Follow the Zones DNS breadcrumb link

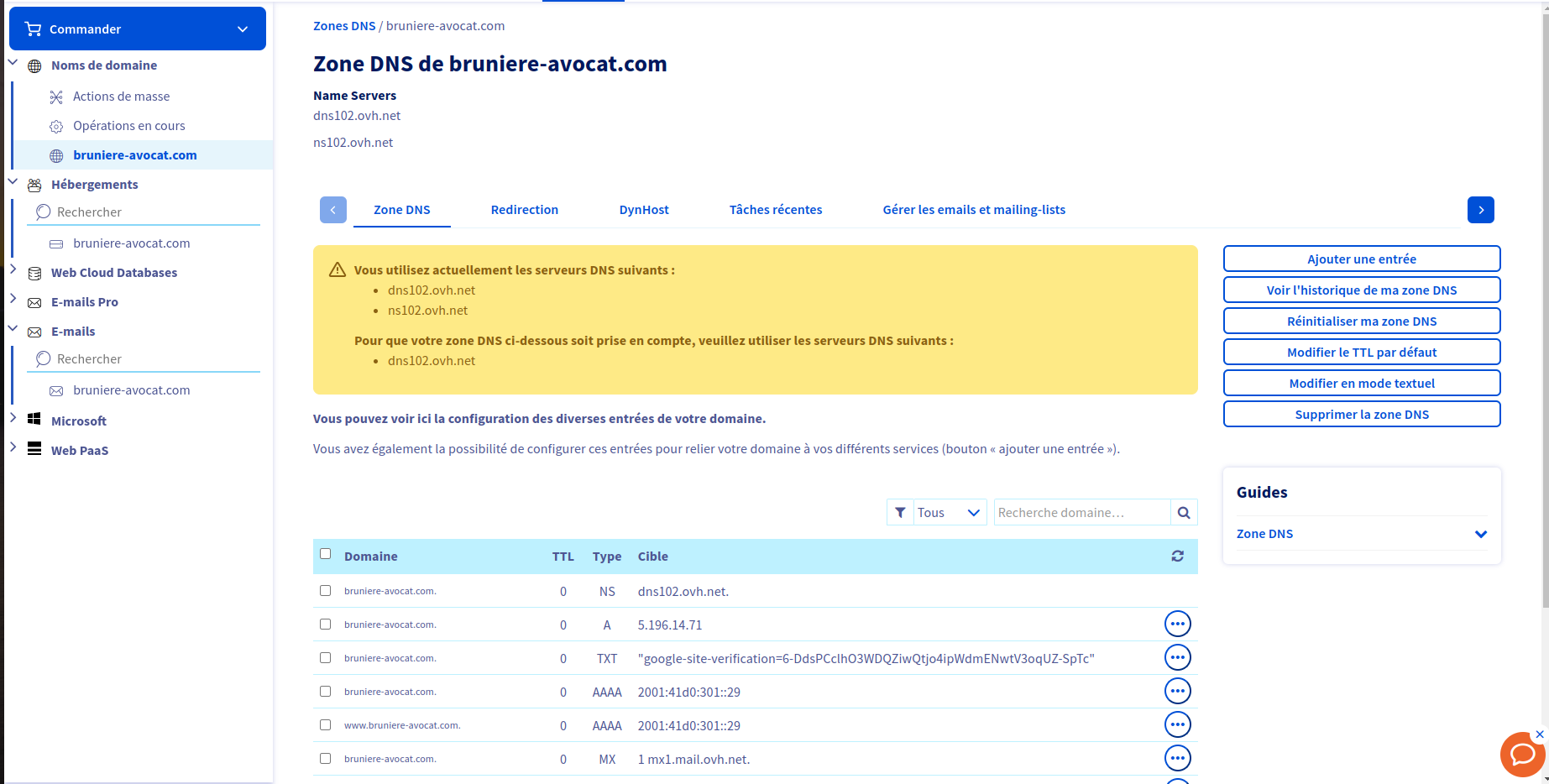point(344,26)
